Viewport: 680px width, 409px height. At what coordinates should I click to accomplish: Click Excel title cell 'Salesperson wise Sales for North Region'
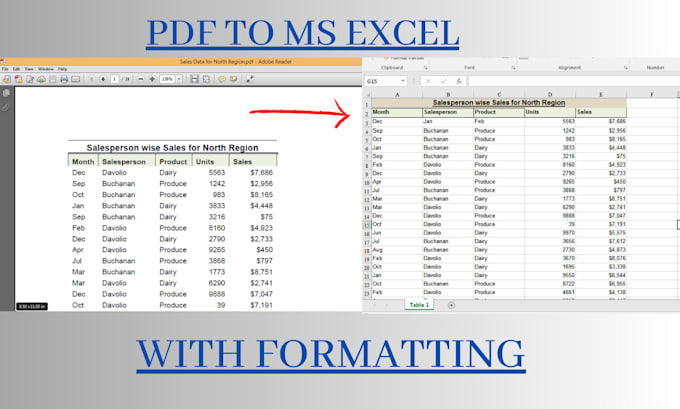coord(499,103)
